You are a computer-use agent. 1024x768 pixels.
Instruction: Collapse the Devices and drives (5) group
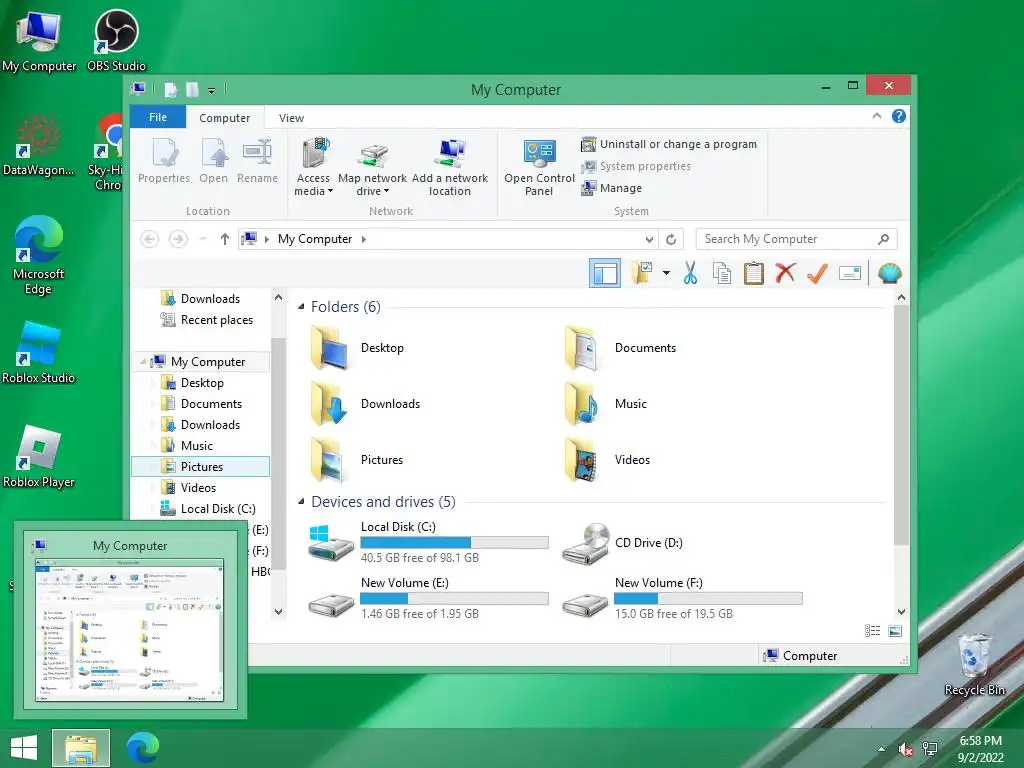click(301, 502)
